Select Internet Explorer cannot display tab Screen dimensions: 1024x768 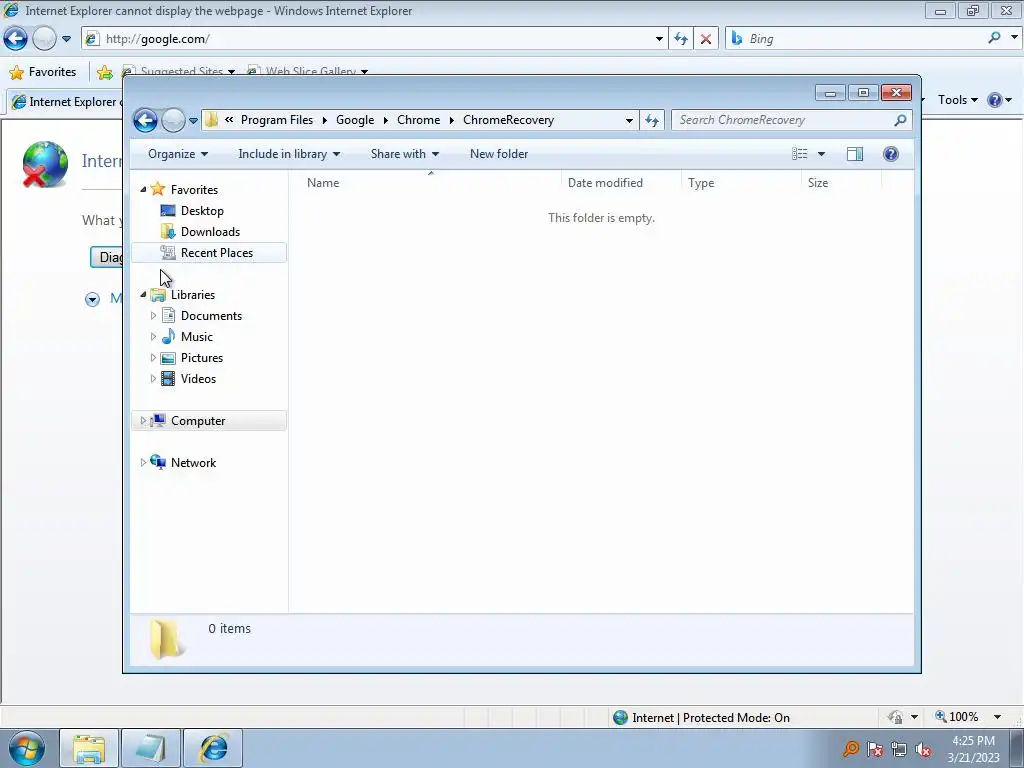point(65,102)
